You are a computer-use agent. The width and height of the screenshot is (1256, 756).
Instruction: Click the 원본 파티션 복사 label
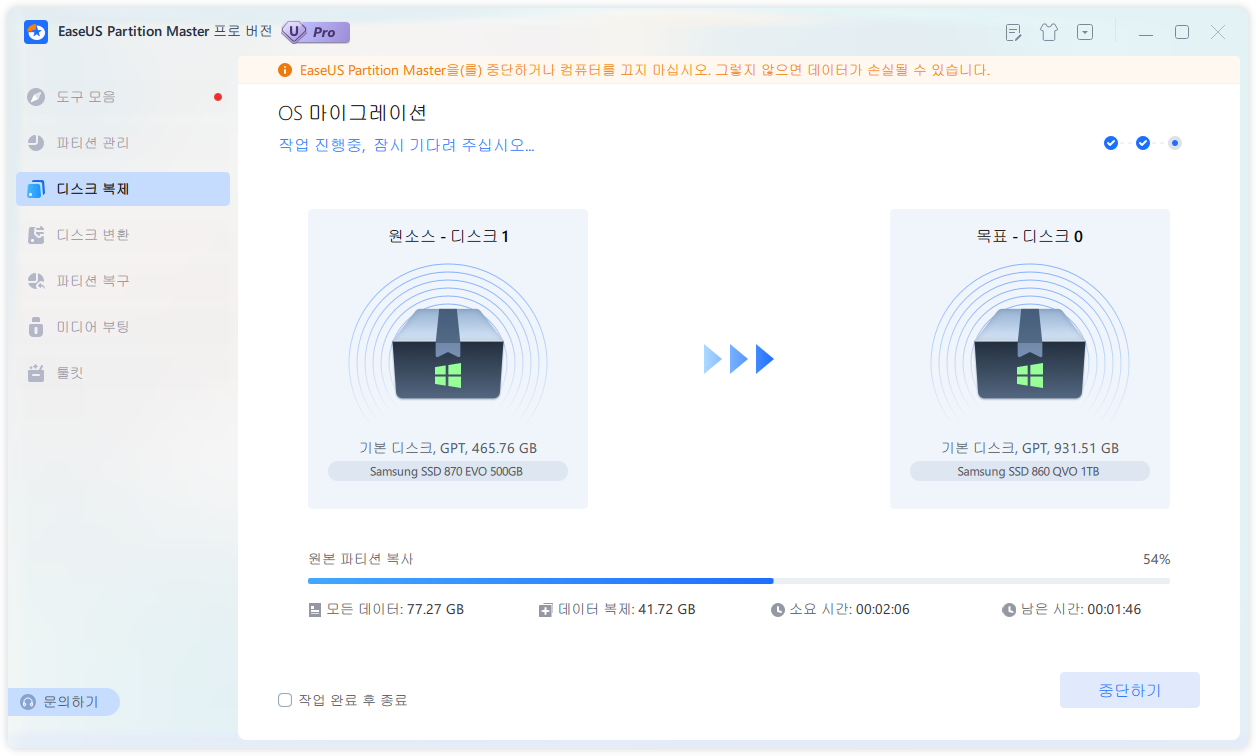[x=361, y=559]
